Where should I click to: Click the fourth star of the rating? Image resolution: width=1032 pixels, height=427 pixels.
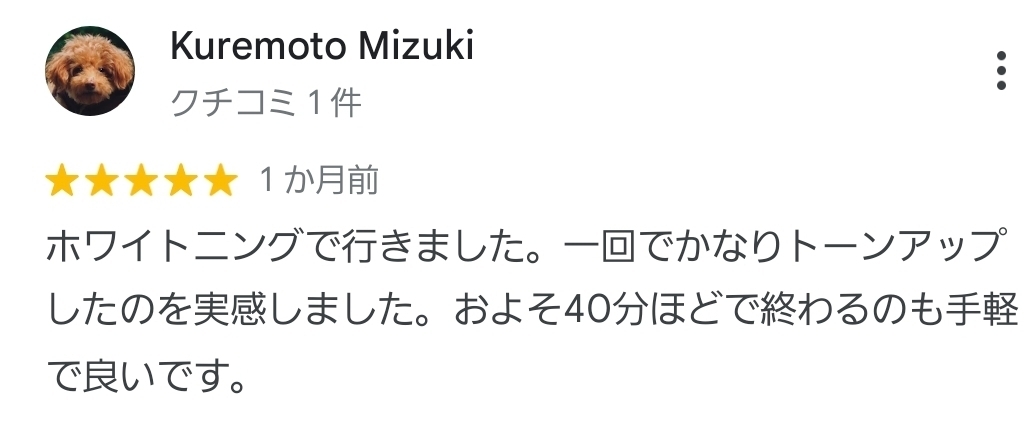pos(180,180)
